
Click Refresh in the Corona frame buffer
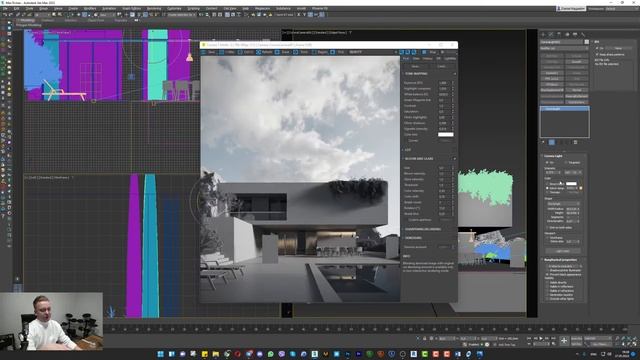tap(264, 52)
